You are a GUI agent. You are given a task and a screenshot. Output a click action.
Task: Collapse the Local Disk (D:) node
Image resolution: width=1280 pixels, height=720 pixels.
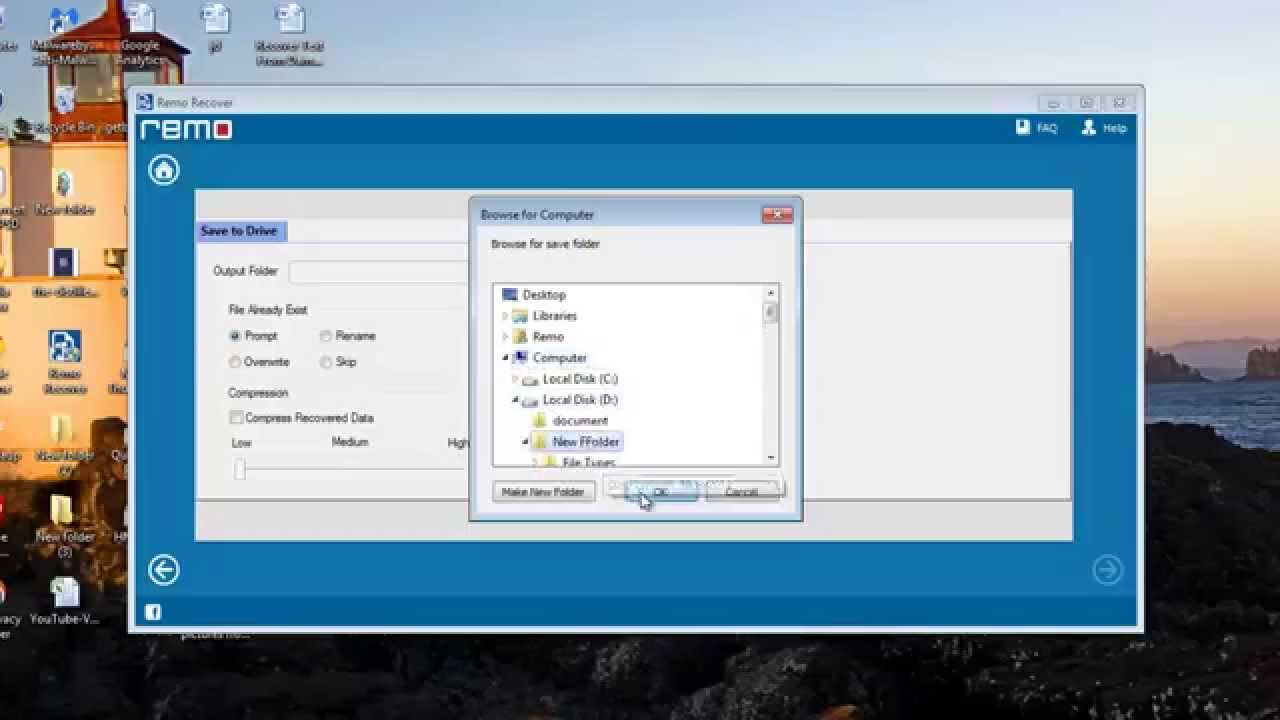pyautogui.click(x=515, y=400)
